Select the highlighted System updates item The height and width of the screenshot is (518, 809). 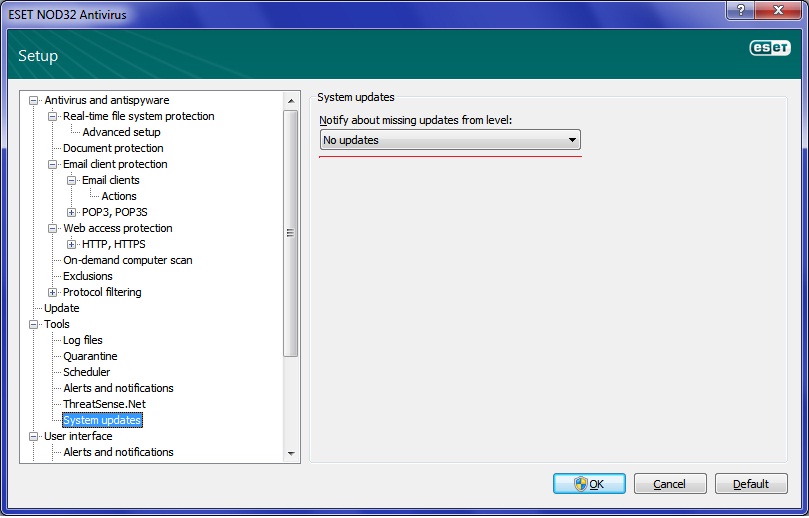pyautogui.click(x=102, y=420)
